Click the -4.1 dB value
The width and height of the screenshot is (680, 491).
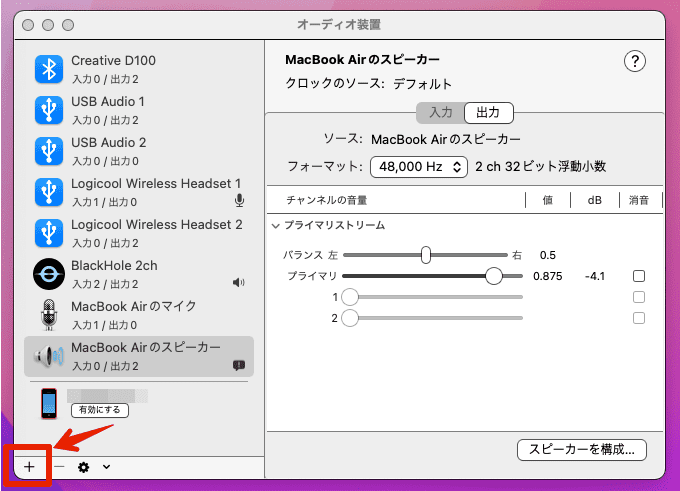595,276
